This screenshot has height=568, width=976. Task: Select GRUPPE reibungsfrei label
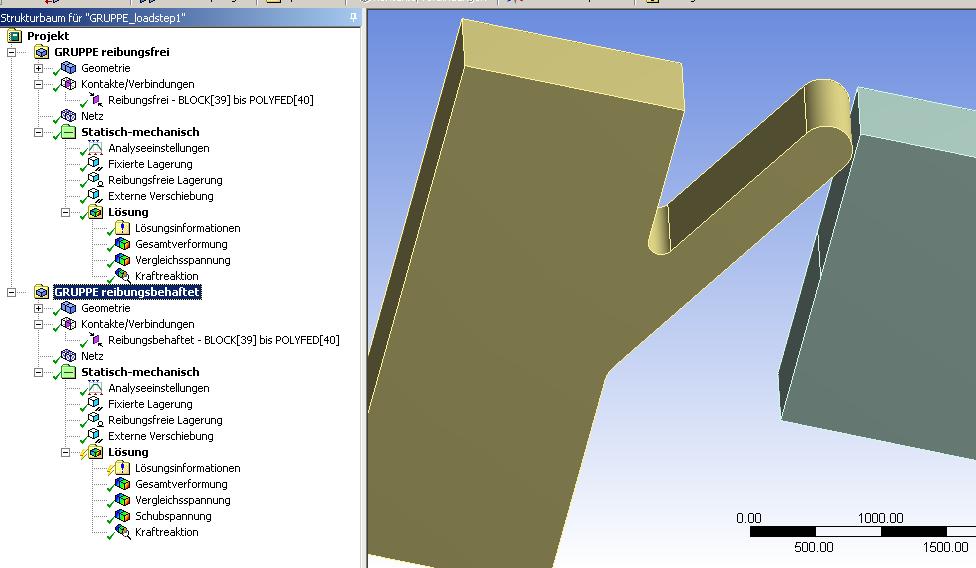coord(111,52)
